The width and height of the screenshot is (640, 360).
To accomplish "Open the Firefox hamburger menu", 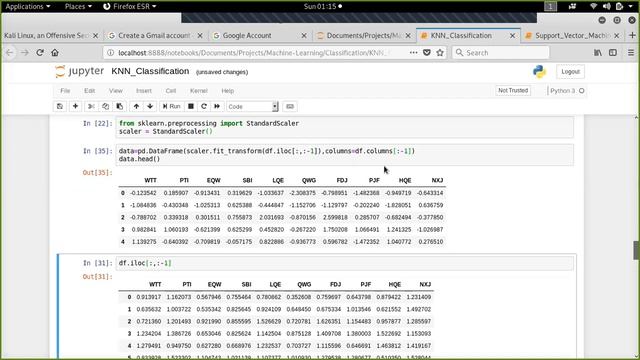I will [x=631, y=53].
